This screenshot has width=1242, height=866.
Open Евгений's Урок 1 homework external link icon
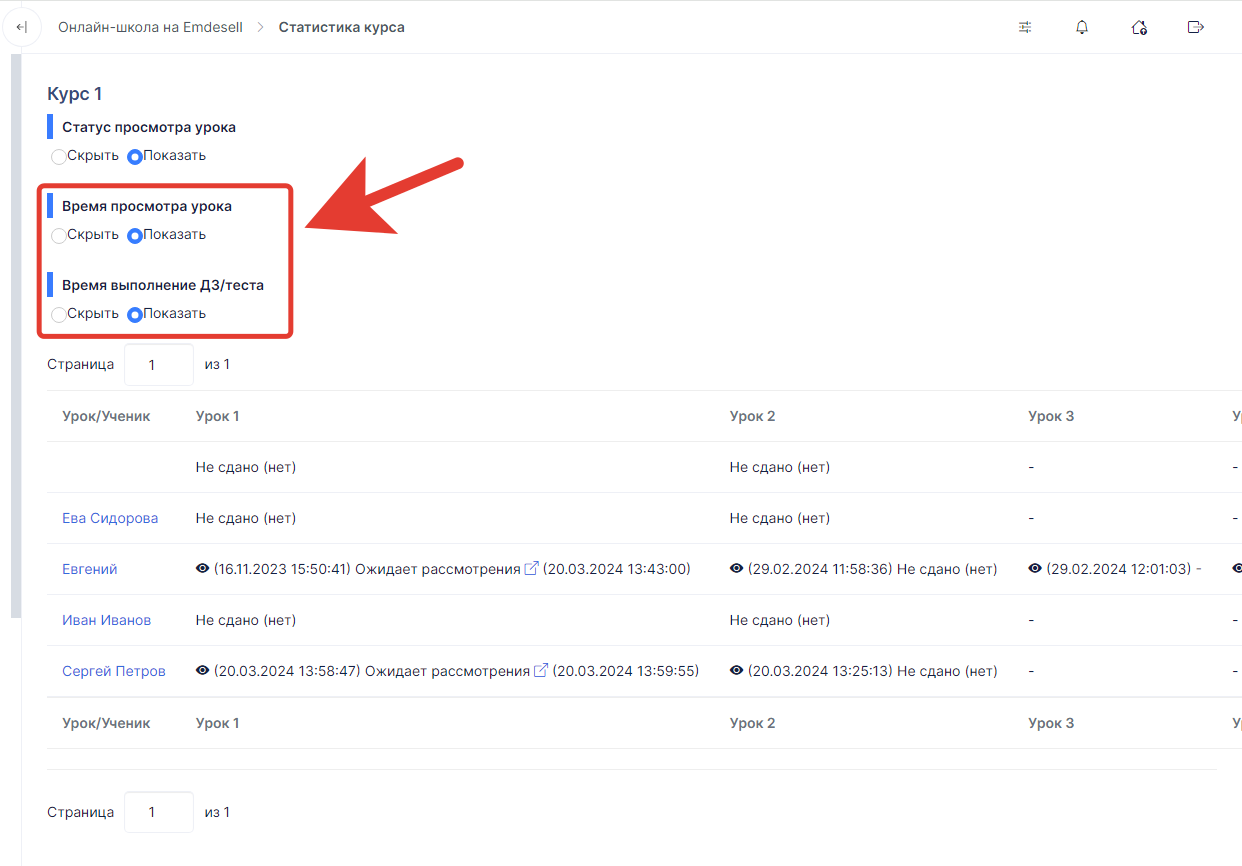532,569
